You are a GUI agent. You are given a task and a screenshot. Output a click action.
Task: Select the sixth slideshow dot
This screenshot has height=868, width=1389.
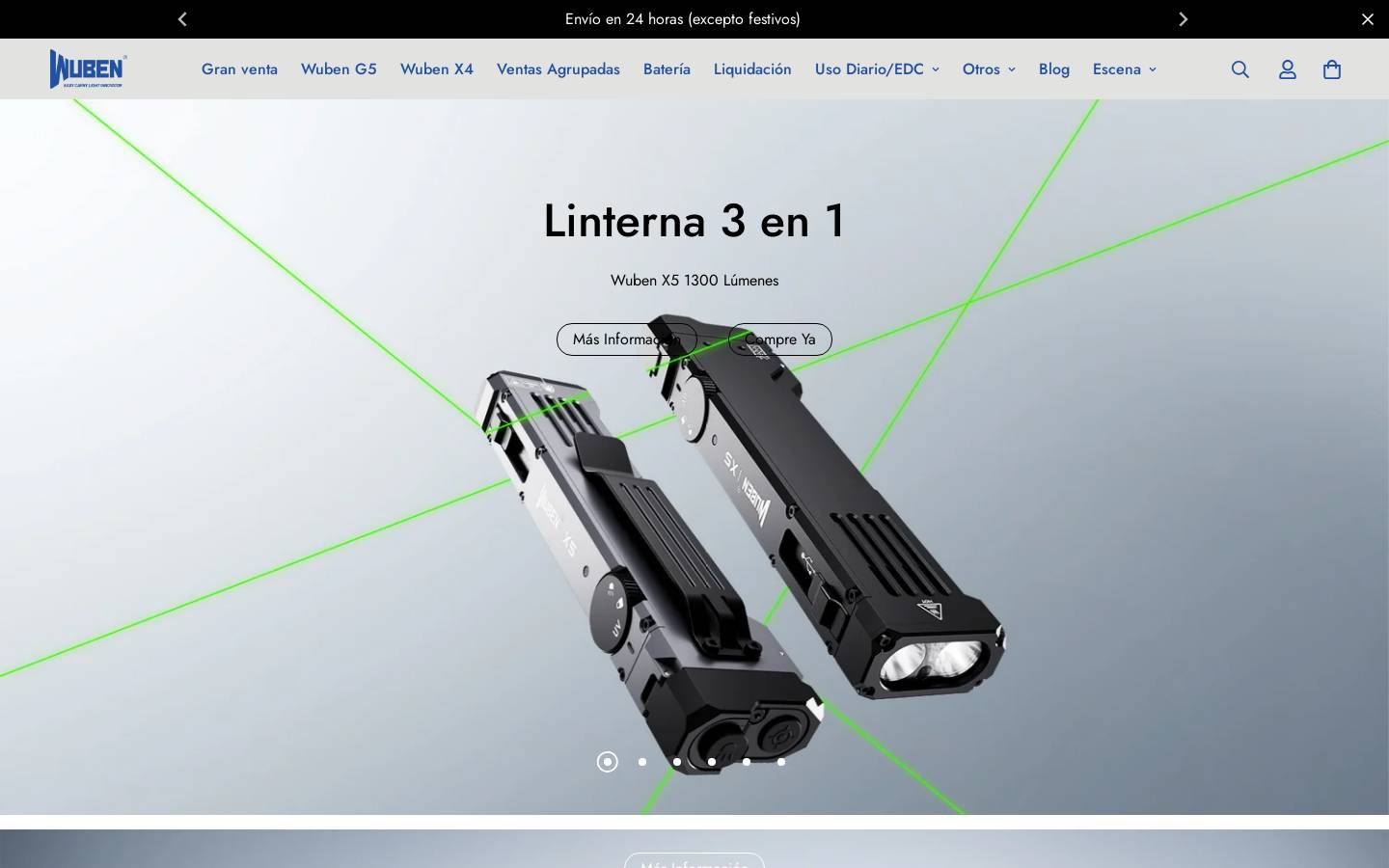pyautogui.click(x=781, y=762)
